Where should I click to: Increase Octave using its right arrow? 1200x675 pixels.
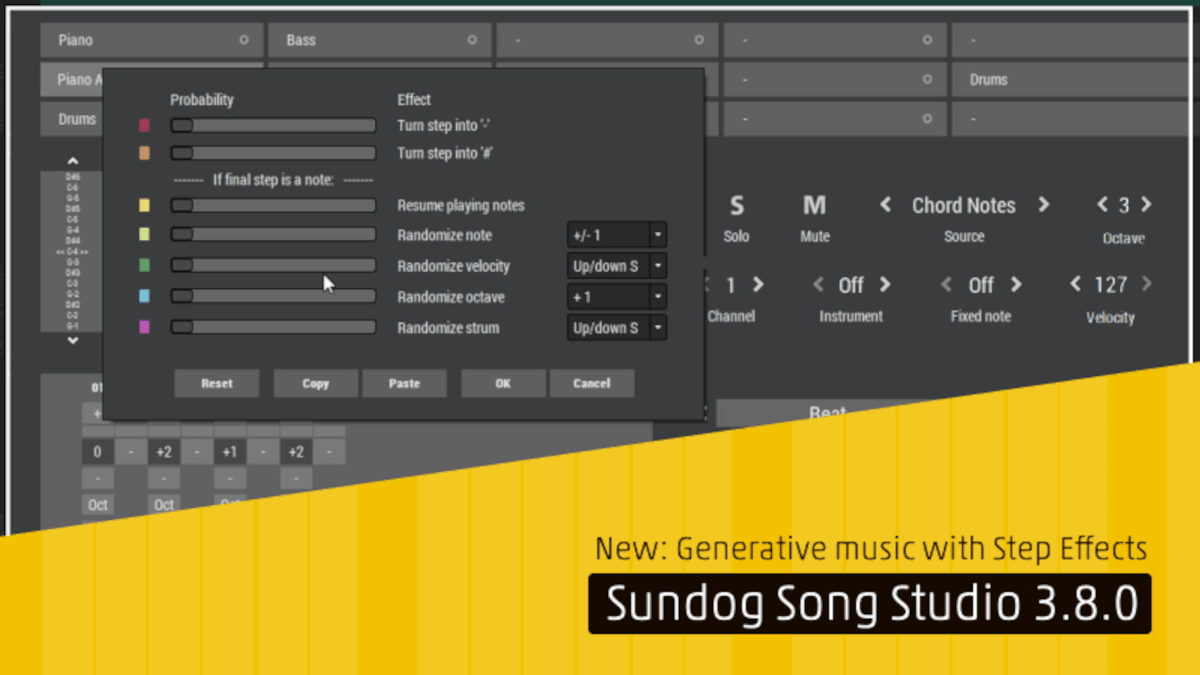coord(1146,205)
